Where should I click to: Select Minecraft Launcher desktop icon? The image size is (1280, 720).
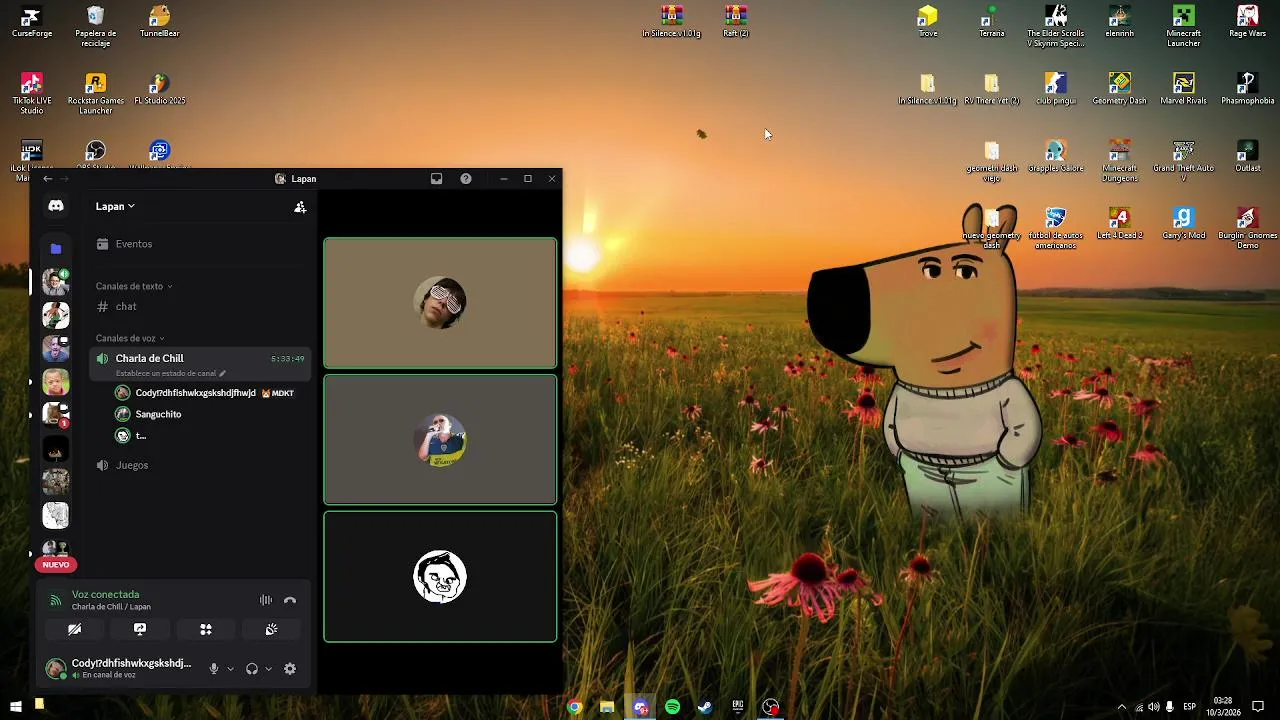(x=1183, y=26)
